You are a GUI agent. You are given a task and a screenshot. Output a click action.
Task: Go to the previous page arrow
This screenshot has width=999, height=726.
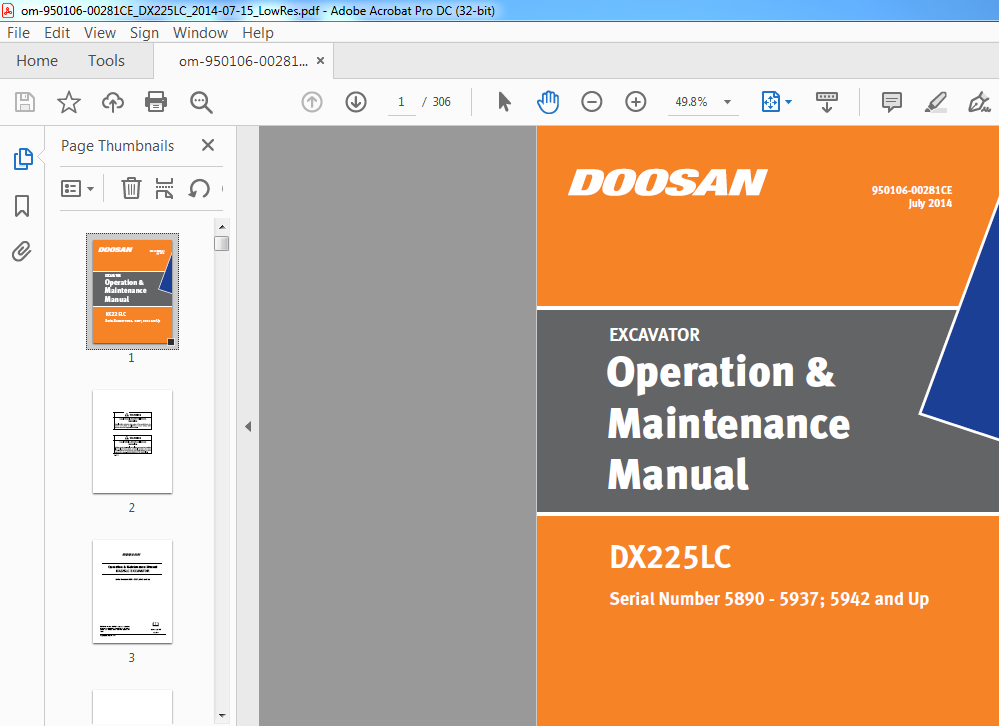[312, 102]
